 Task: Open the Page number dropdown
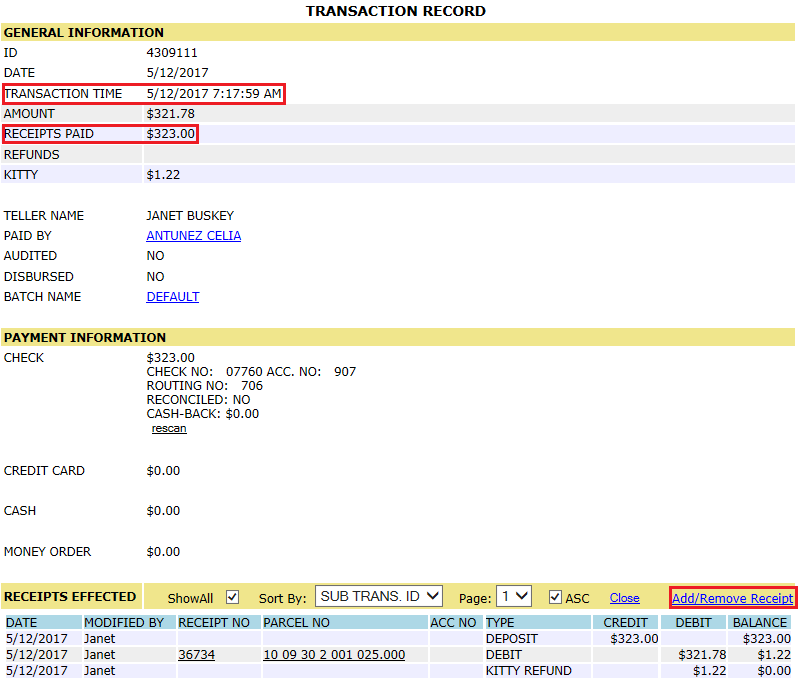[514, 597]
